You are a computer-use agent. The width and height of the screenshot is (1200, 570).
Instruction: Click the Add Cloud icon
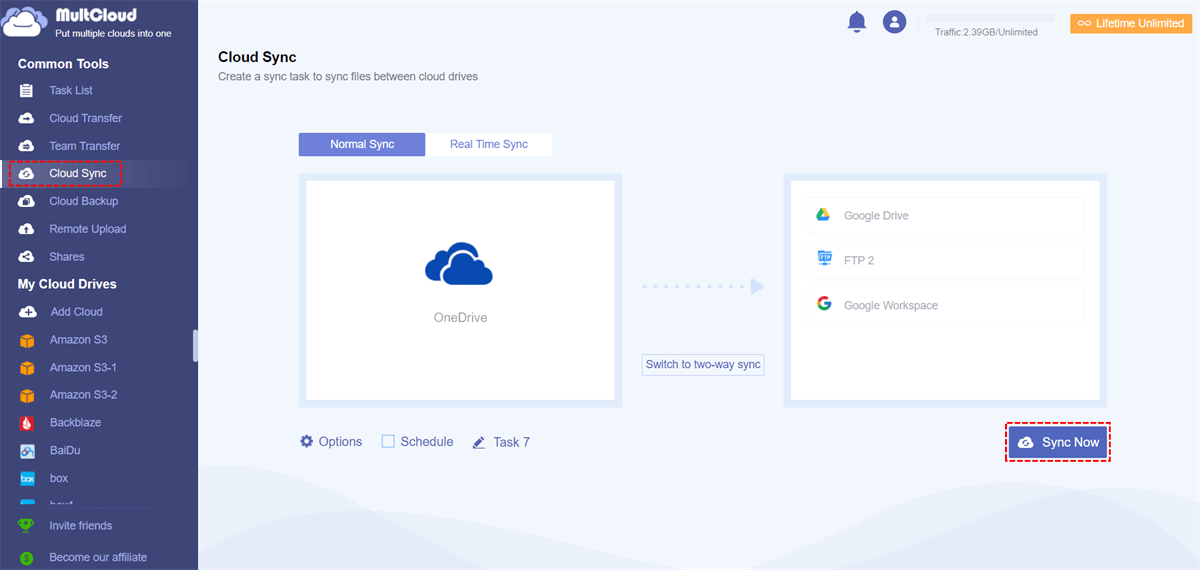(x=27, y=312)
